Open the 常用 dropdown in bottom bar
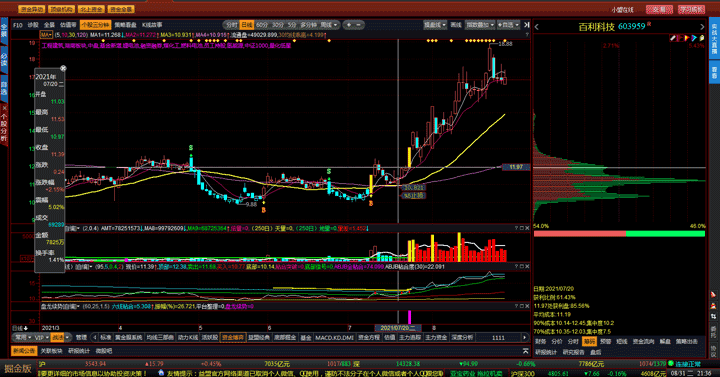The width and height of the screenshot is (720, 377). coord(23,338)
